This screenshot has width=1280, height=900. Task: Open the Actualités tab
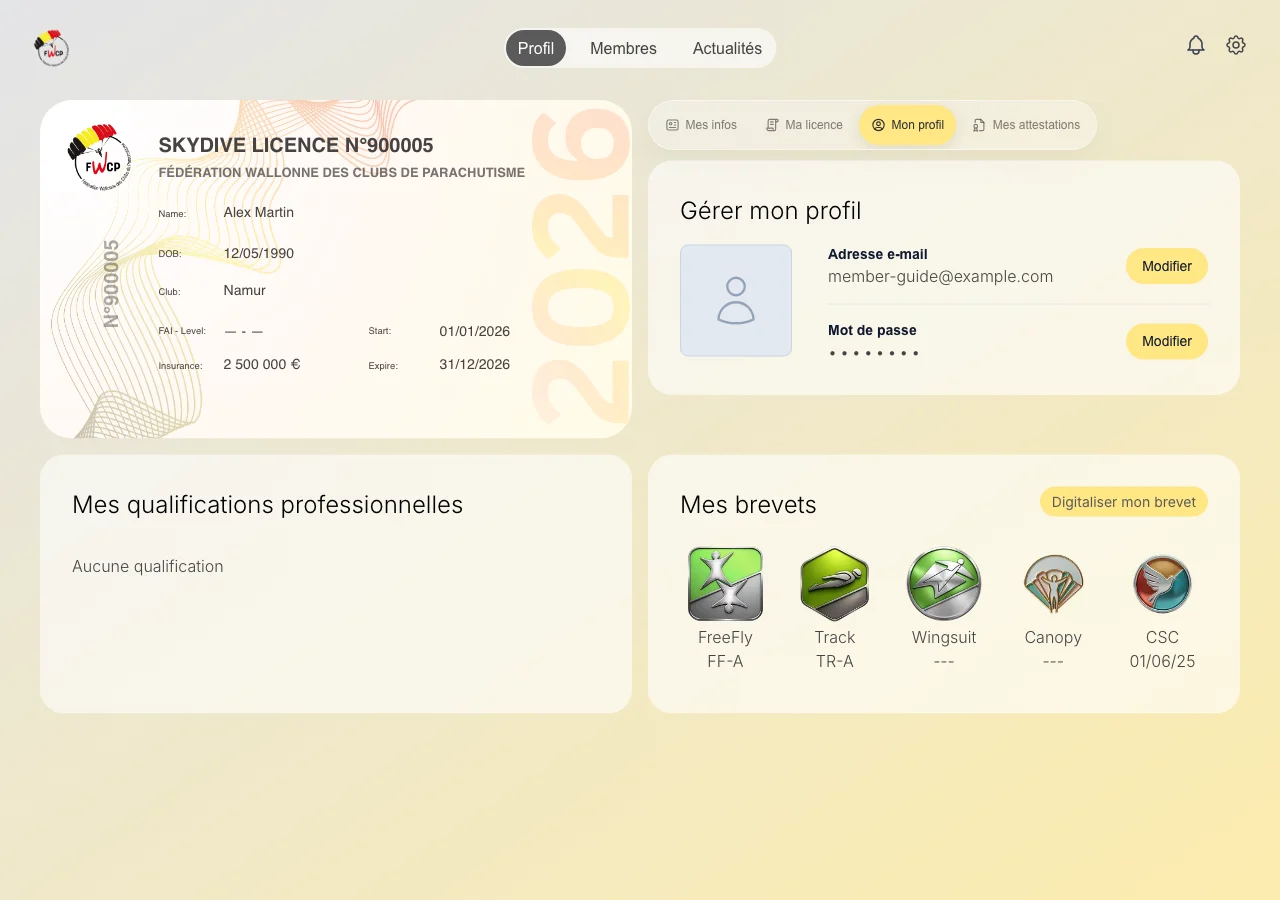[x=727, y=48]
